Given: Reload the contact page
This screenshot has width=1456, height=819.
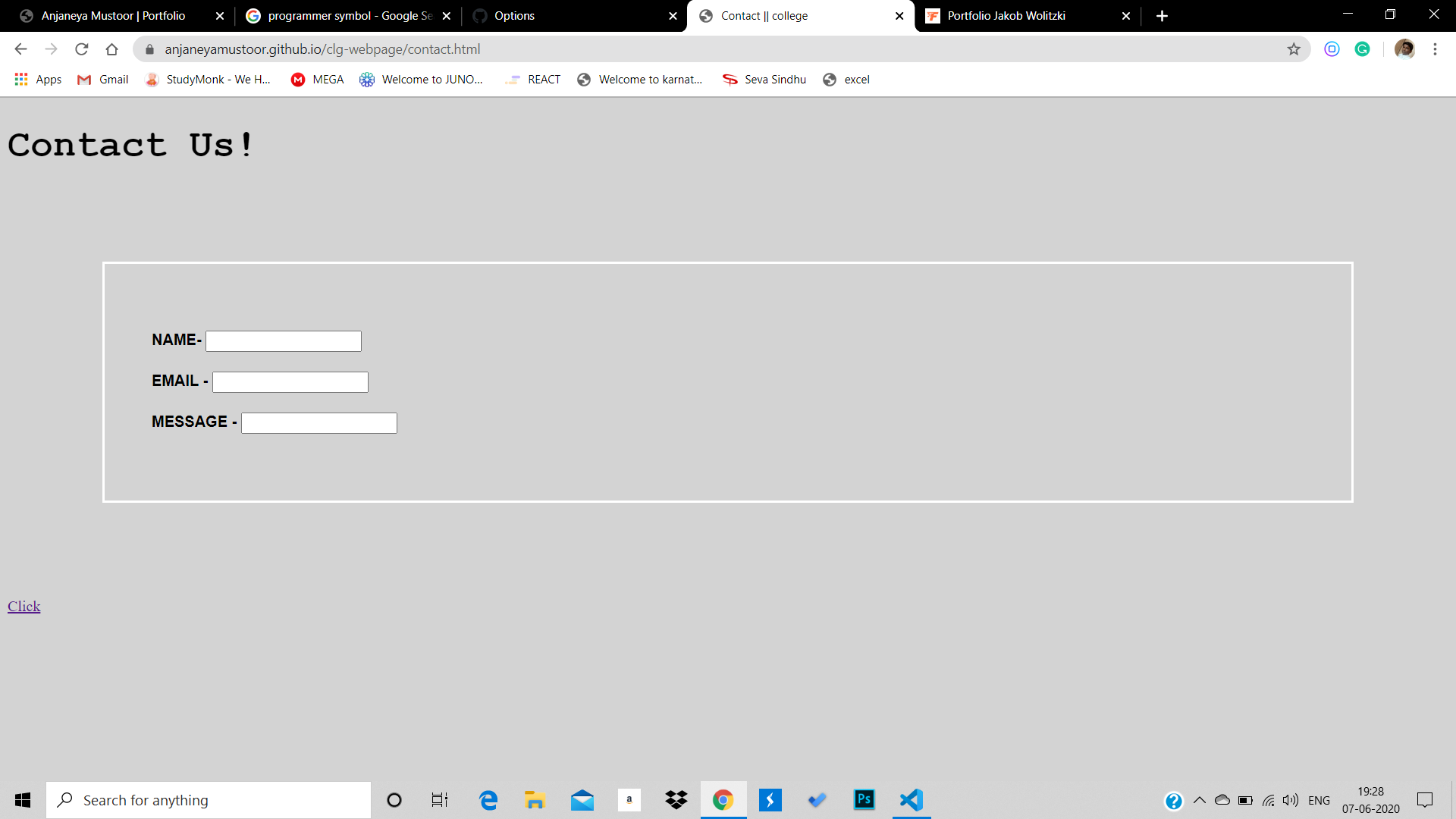Looking at the screenshot, I should [x=81, y=49].
